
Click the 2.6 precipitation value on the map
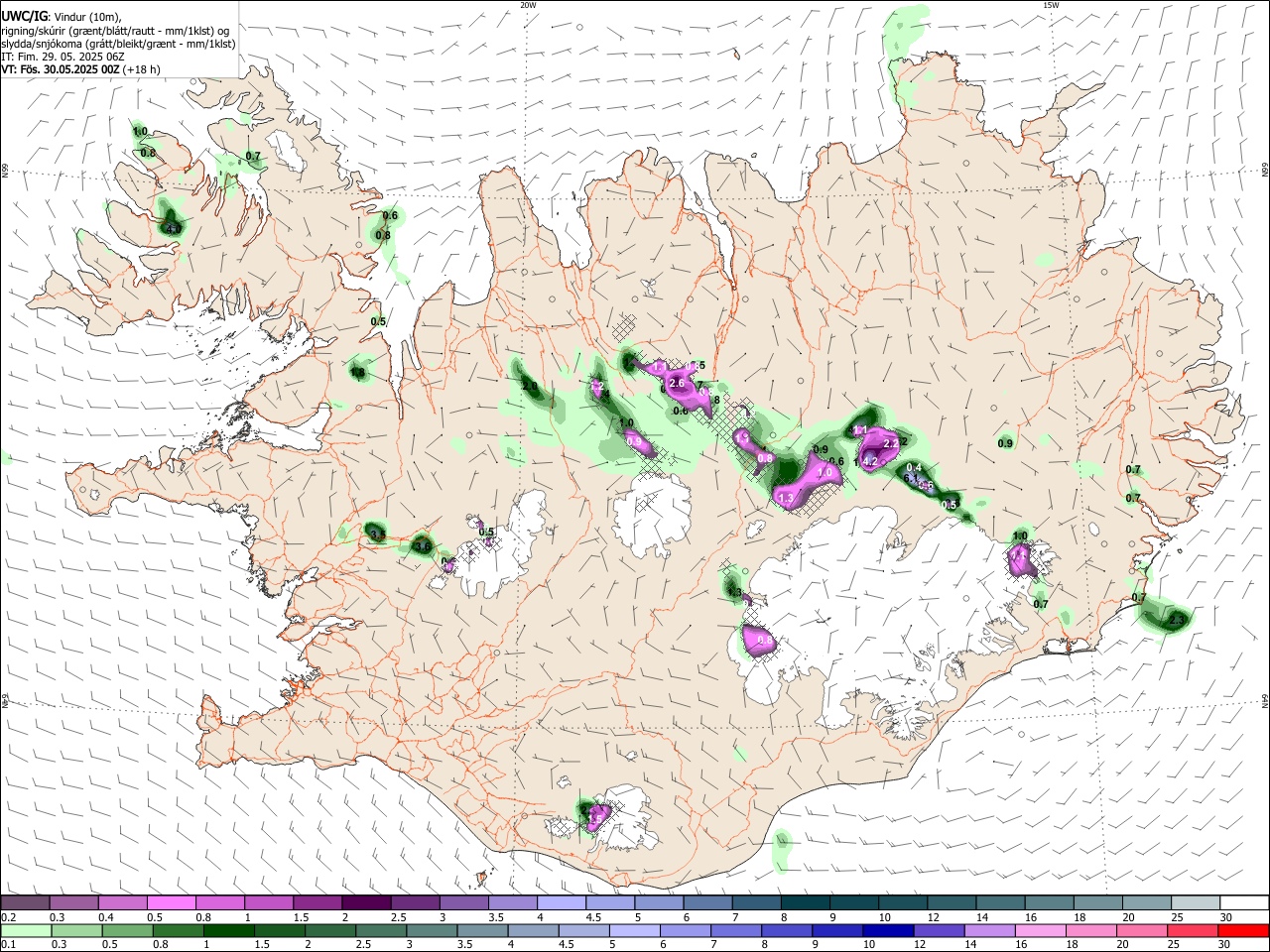point(678,383)
